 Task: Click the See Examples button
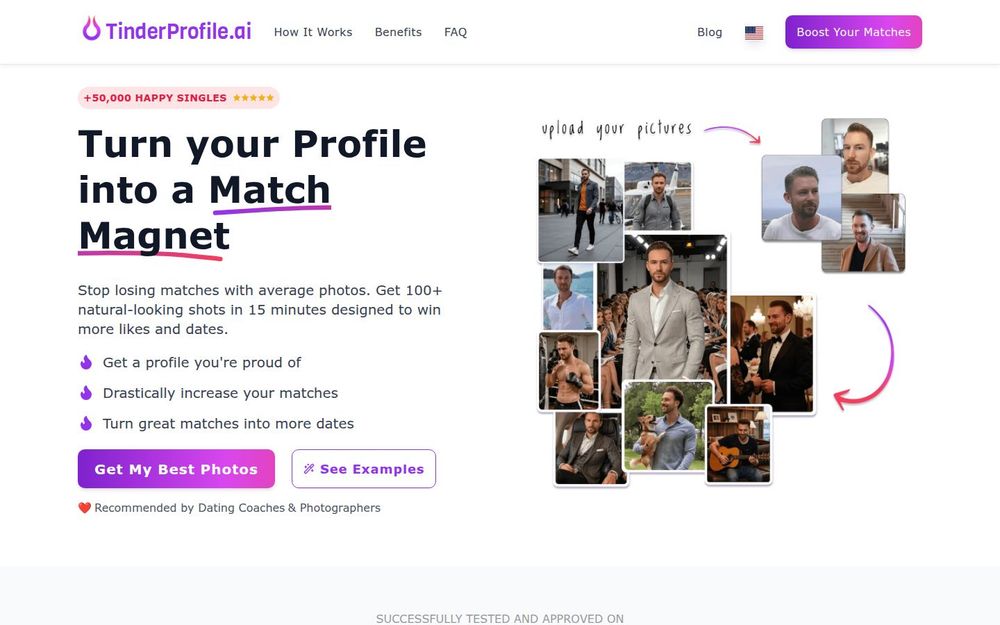[x=363, y=468]
